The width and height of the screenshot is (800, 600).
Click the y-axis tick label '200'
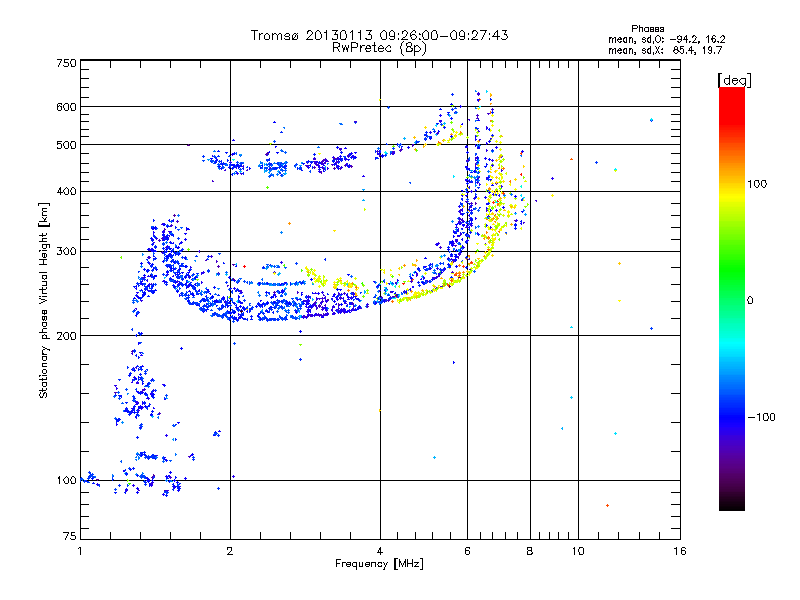[x=67, y=336]
